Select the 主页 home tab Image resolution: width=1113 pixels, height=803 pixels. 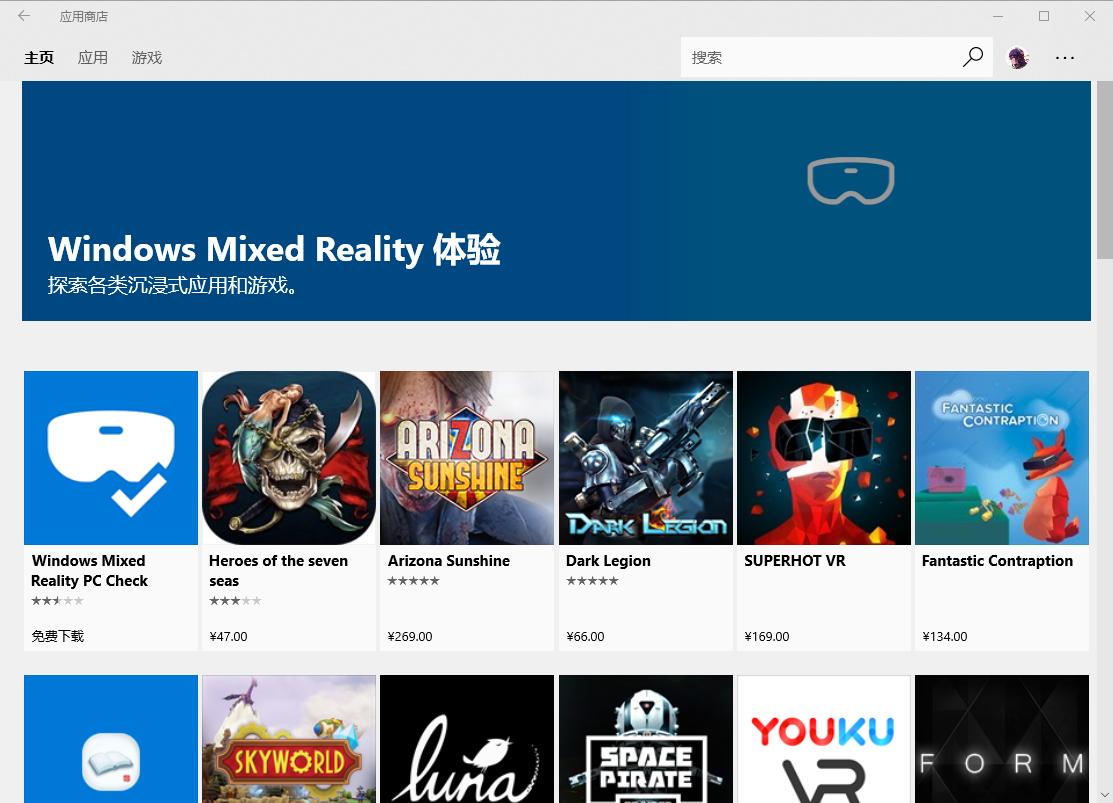(39, 58)
